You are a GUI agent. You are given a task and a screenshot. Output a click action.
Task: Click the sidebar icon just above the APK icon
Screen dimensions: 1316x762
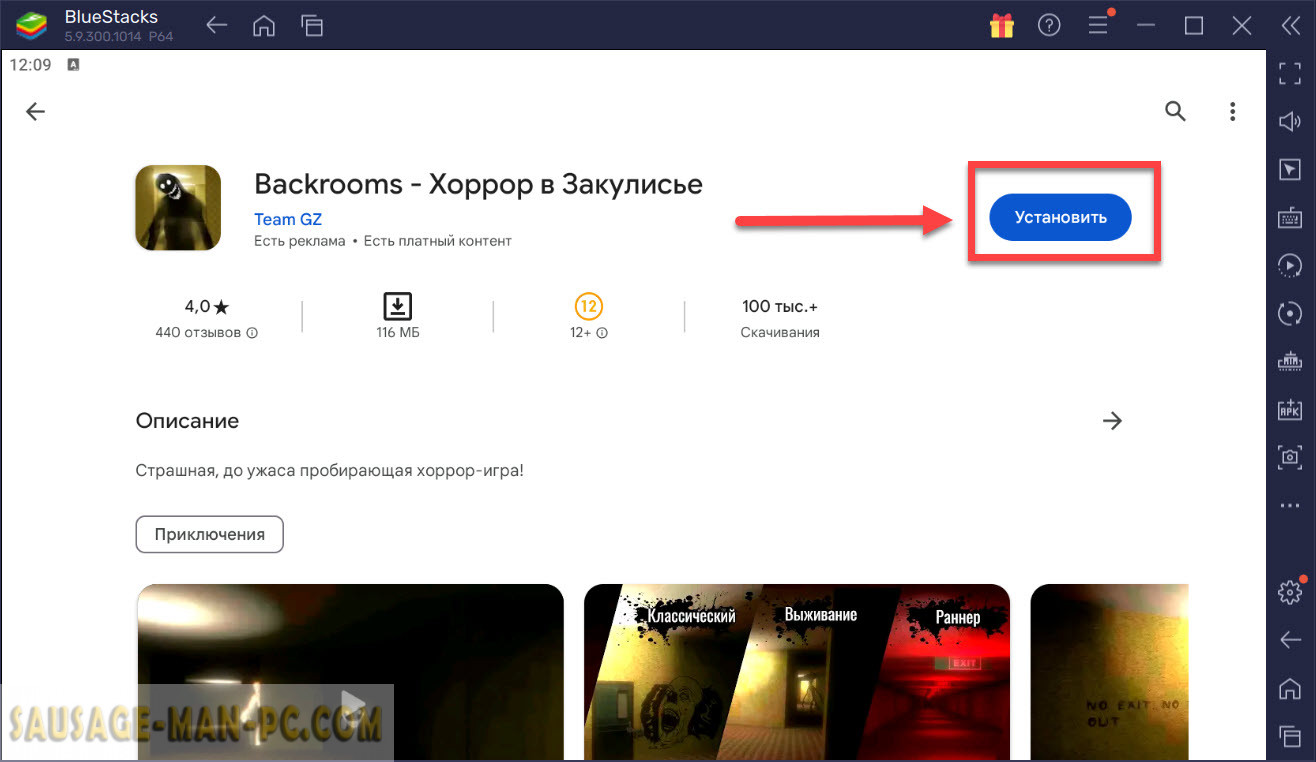[1290, 361]
